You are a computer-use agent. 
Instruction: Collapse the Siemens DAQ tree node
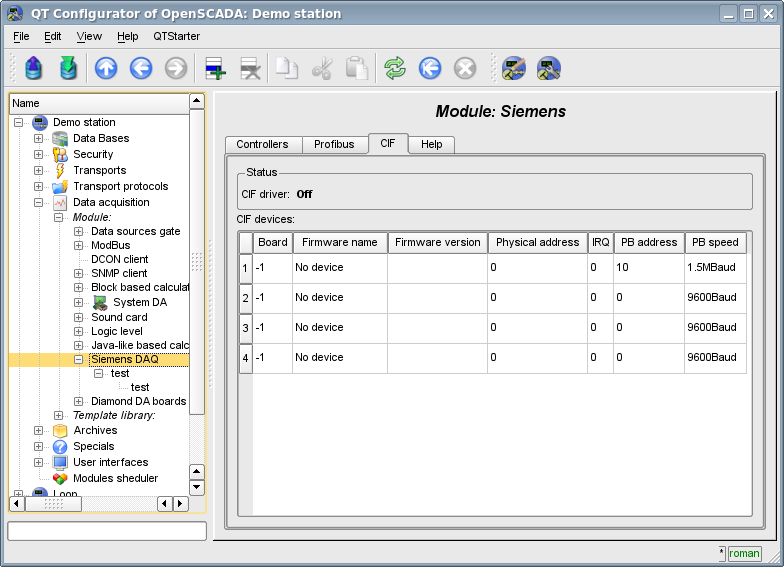point(79,359)
